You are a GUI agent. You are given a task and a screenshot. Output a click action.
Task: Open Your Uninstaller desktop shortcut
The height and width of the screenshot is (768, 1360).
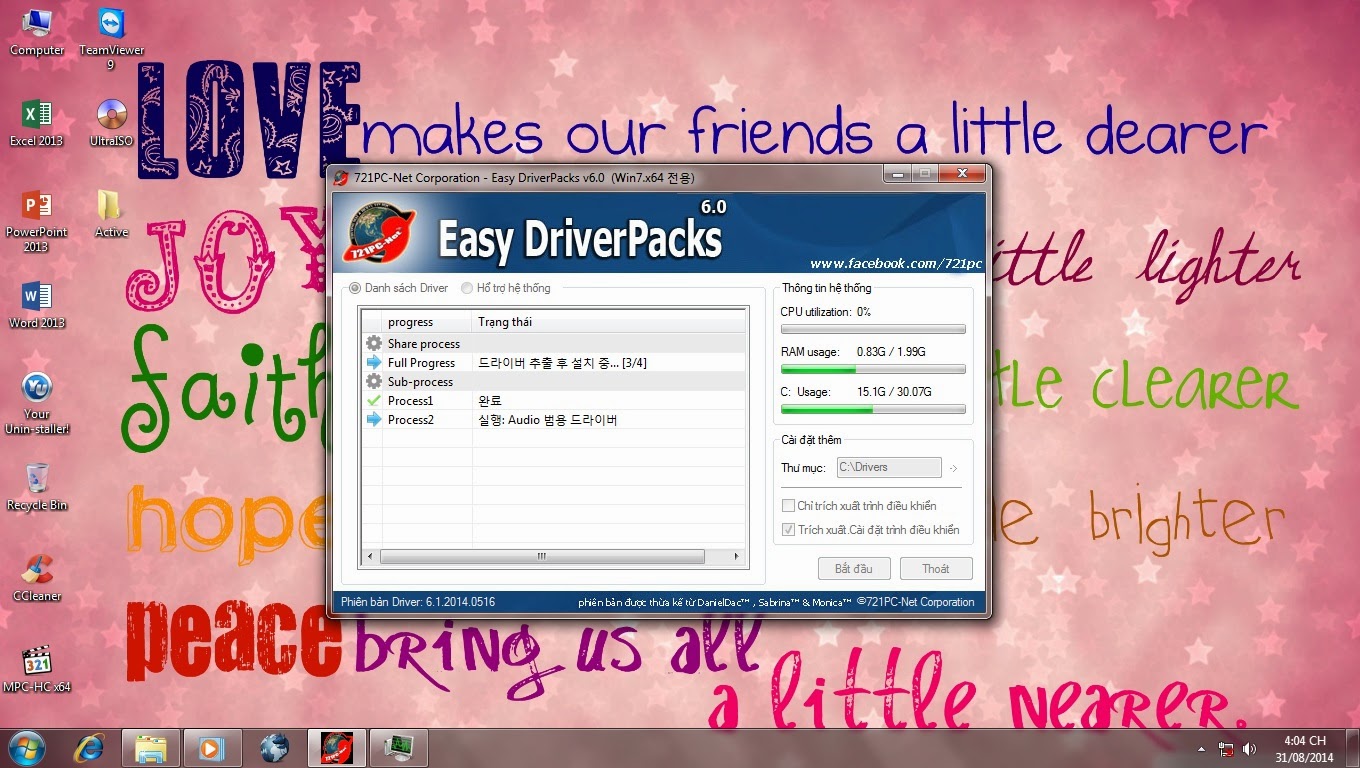coord(37,389)
